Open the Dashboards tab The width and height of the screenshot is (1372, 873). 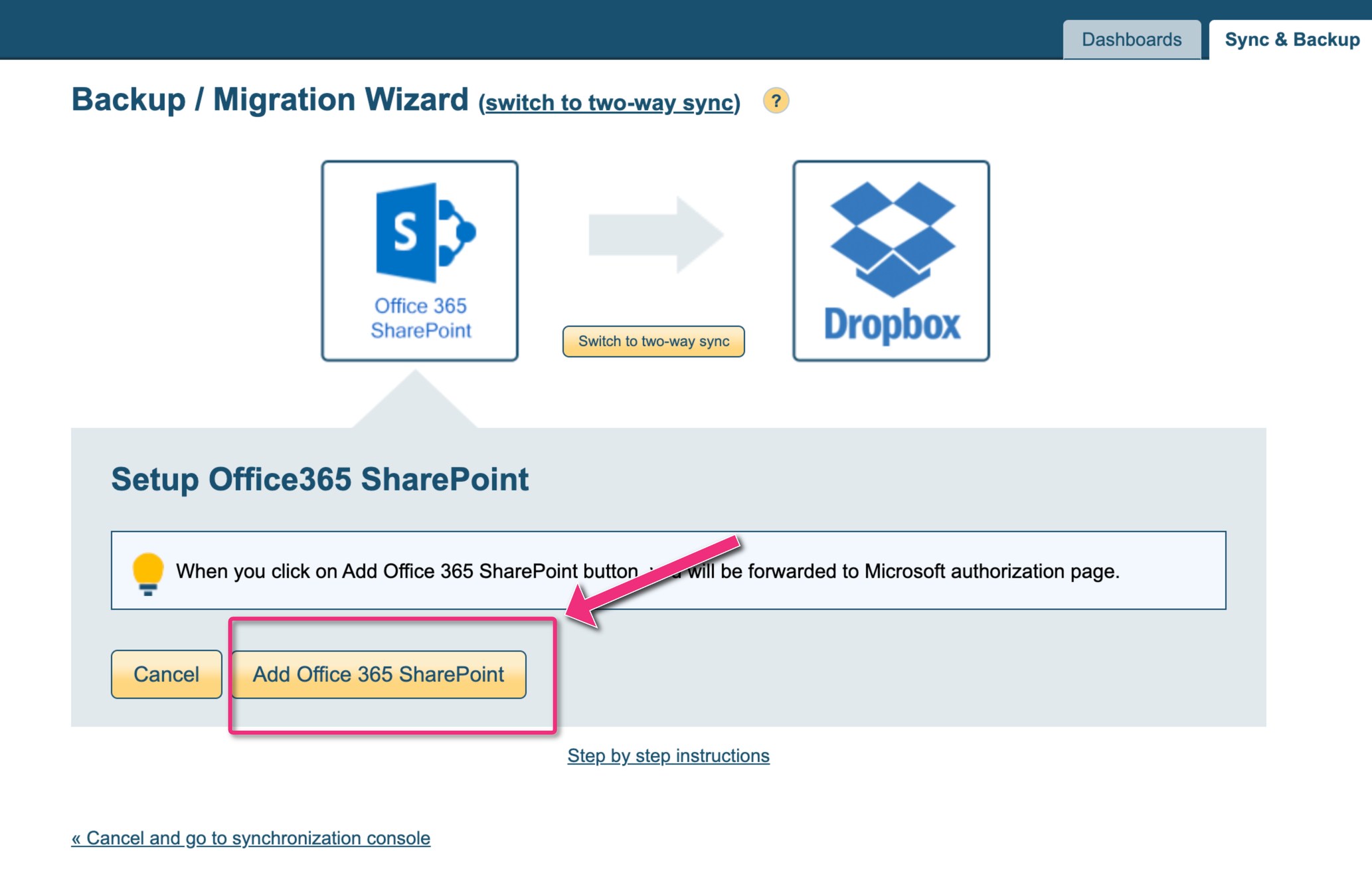click(1132, 39)
